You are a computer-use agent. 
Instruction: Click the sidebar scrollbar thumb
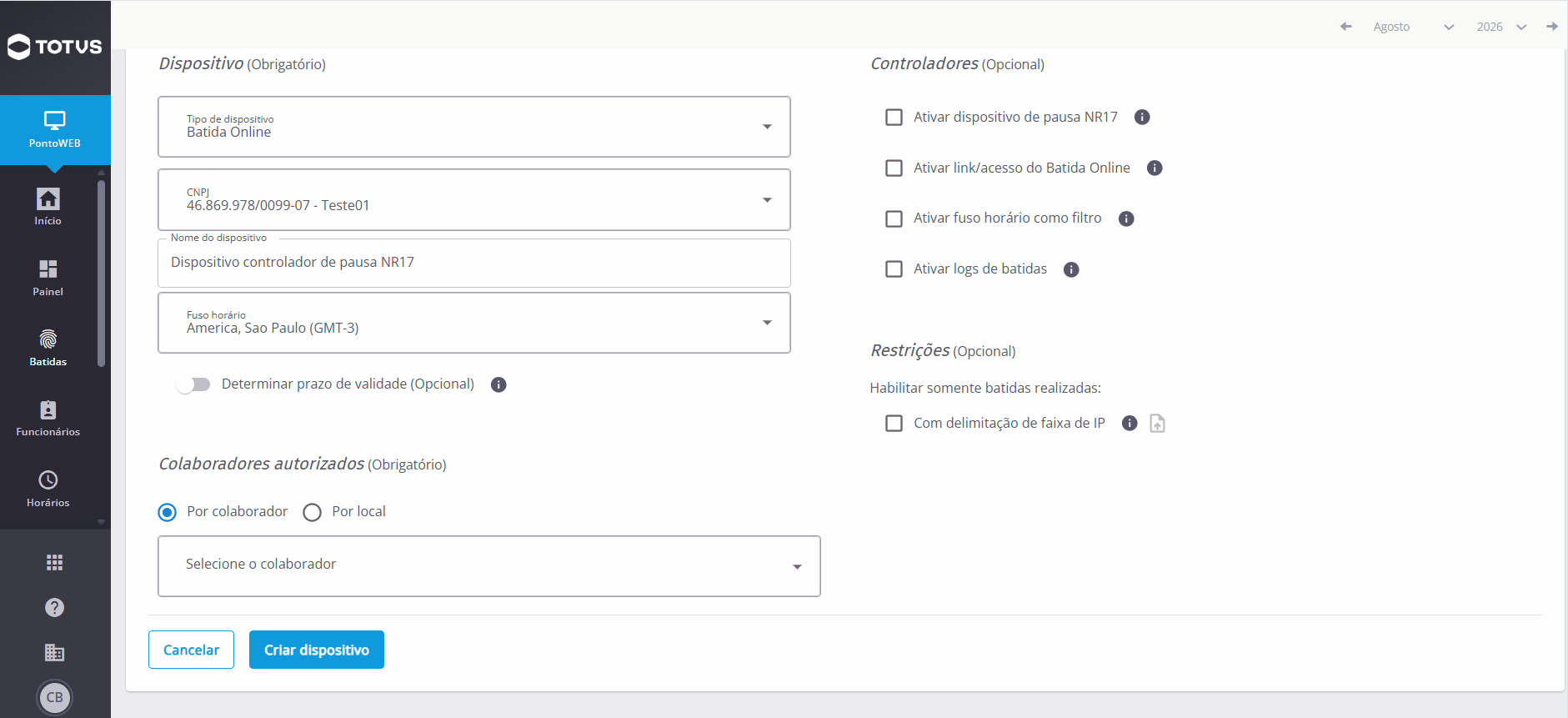coord(101,273)
